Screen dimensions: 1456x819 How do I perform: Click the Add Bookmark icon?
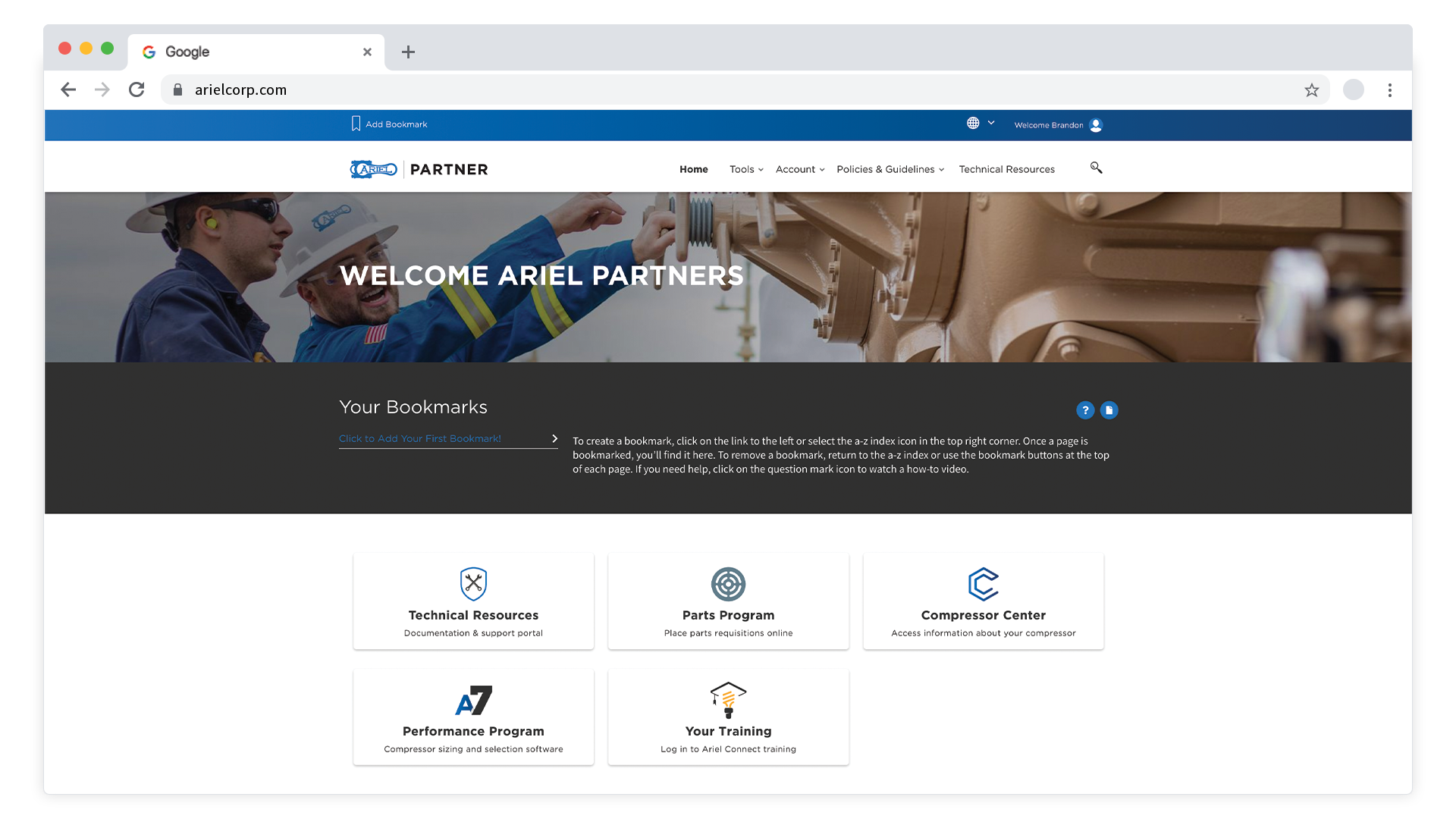tap(356, 124)
